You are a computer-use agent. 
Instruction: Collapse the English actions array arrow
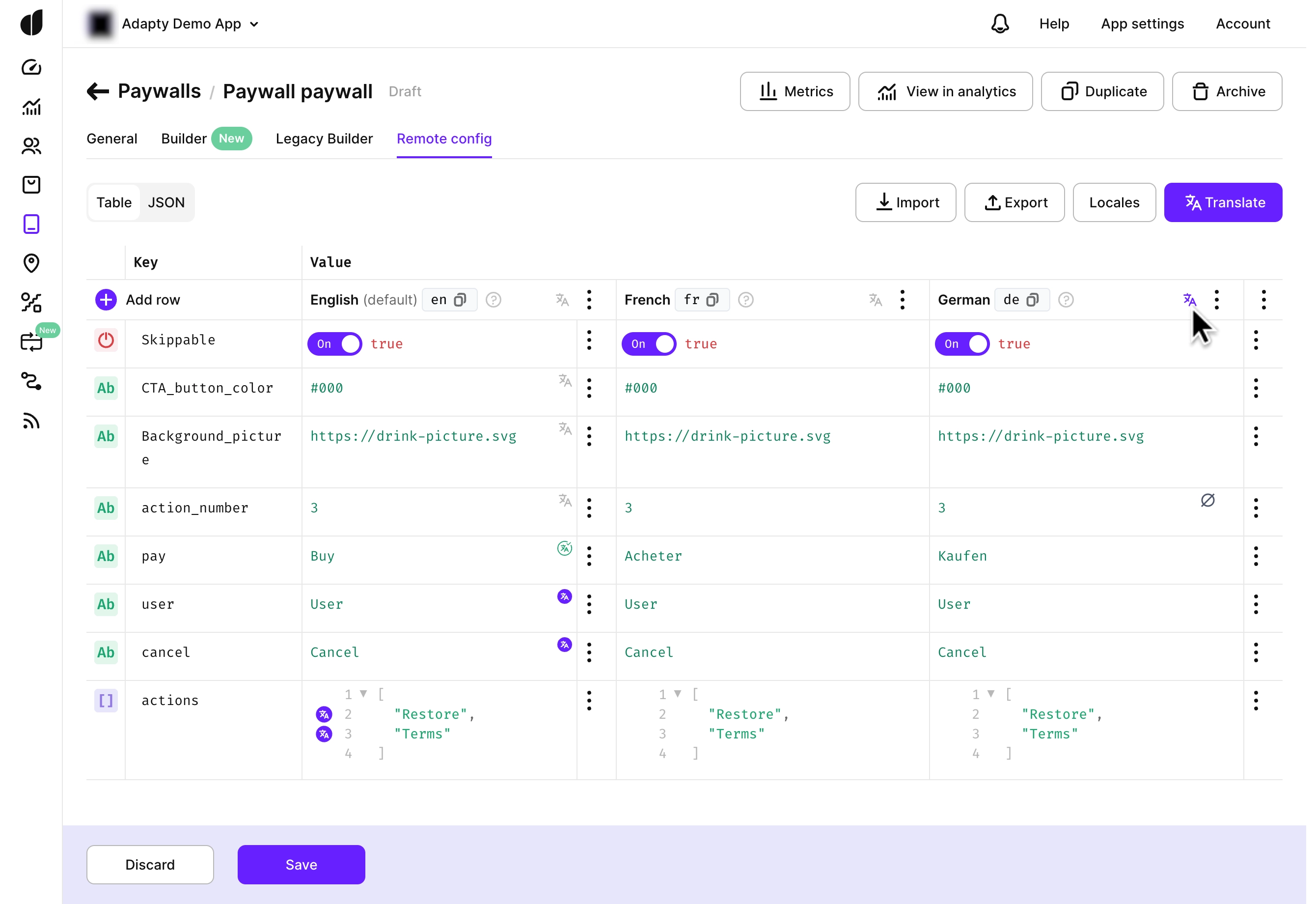(363, 694)
